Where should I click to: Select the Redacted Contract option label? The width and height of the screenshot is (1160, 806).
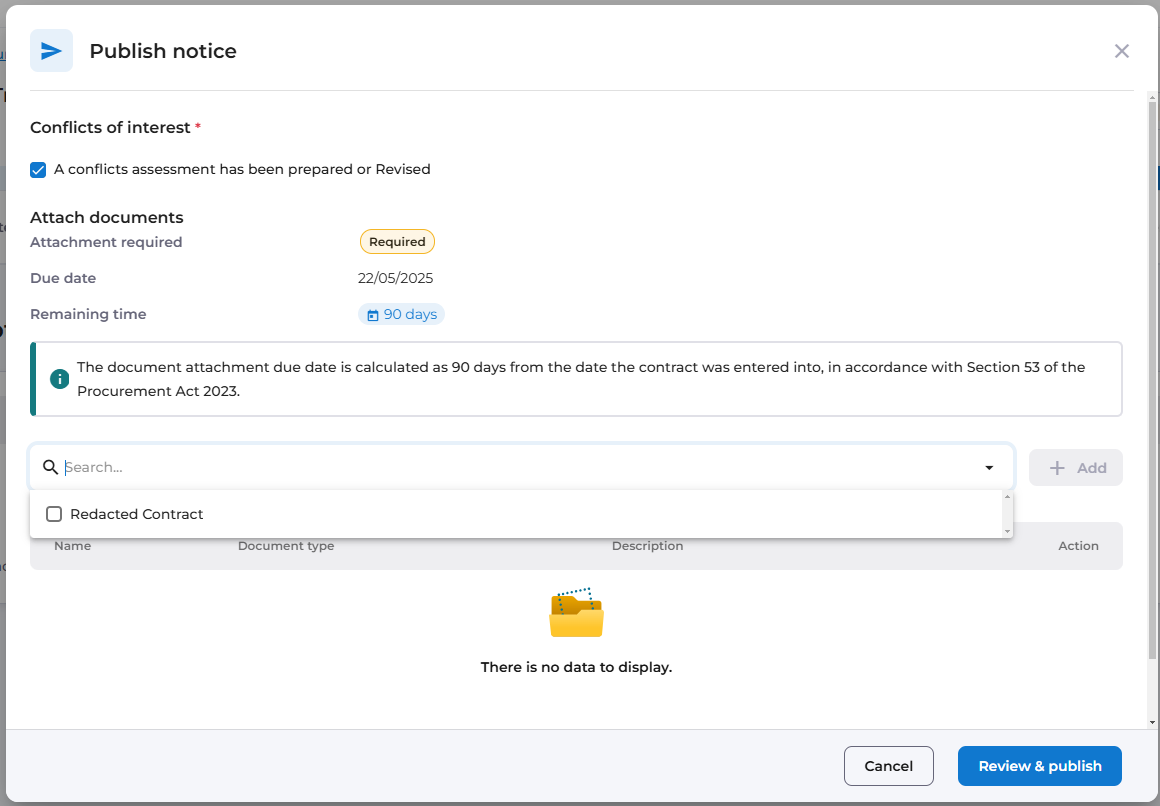click(x=136, y=514)
